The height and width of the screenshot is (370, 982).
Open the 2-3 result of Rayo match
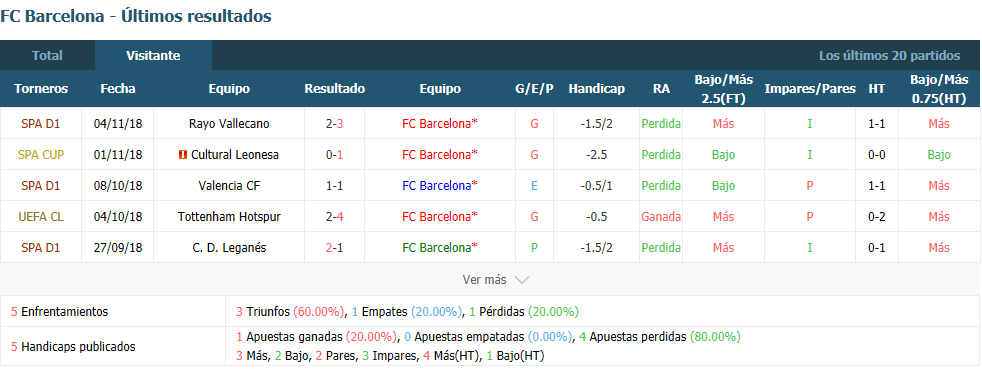click(x=334, y=123)
